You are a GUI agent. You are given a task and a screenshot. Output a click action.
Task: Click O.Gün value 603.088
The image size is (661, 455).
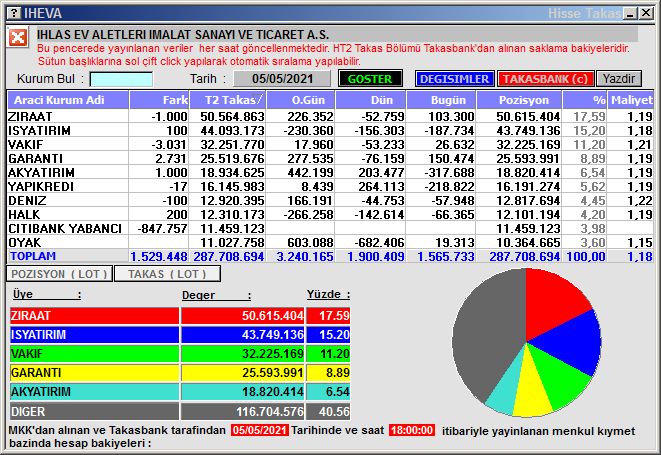point(310,242)
